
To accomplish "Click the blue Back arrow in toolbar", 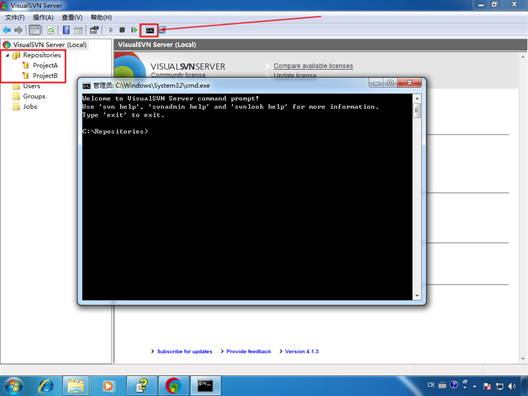I will pos(7,30).
